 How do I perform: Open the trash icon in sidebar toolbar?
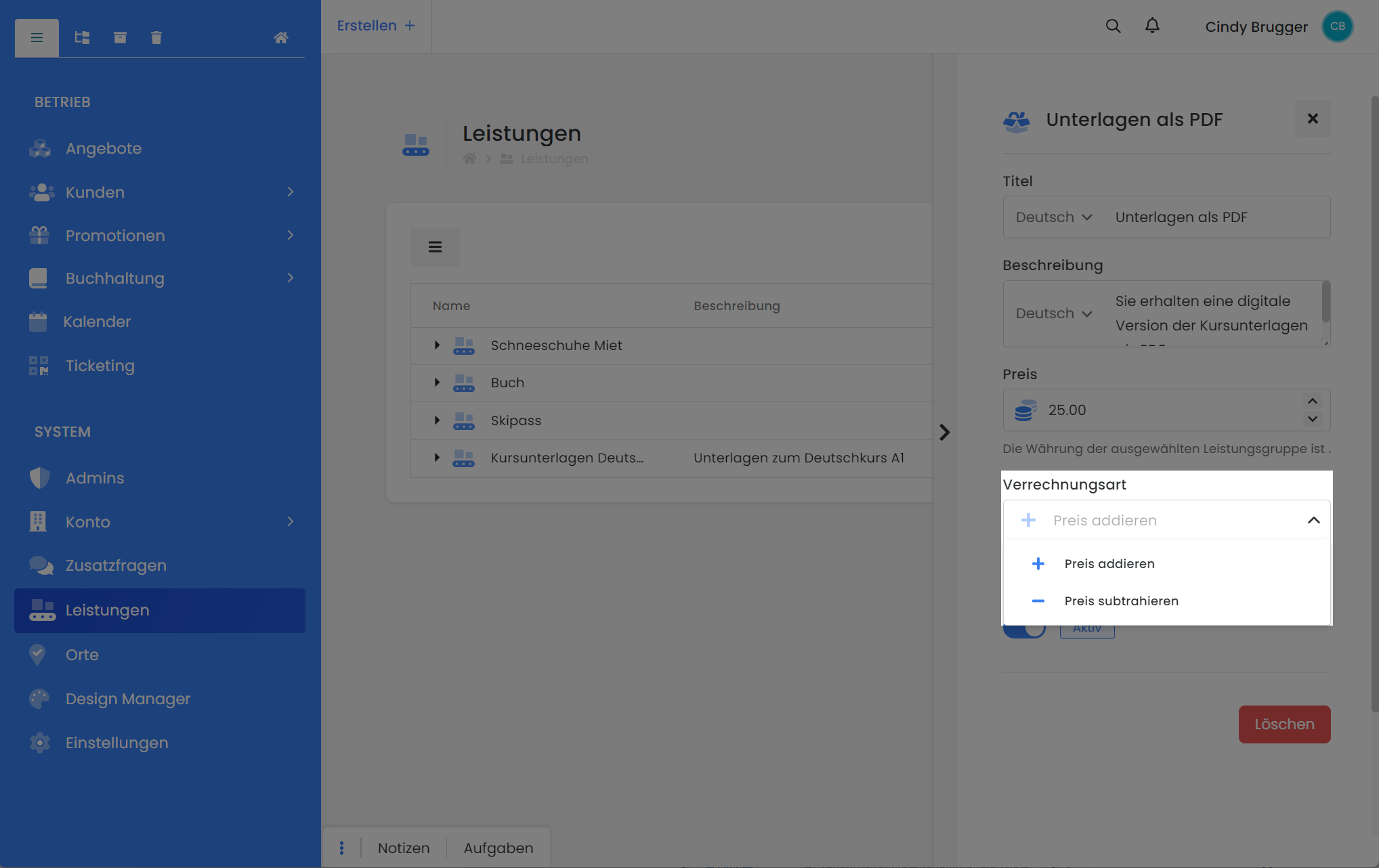[156, 38]
